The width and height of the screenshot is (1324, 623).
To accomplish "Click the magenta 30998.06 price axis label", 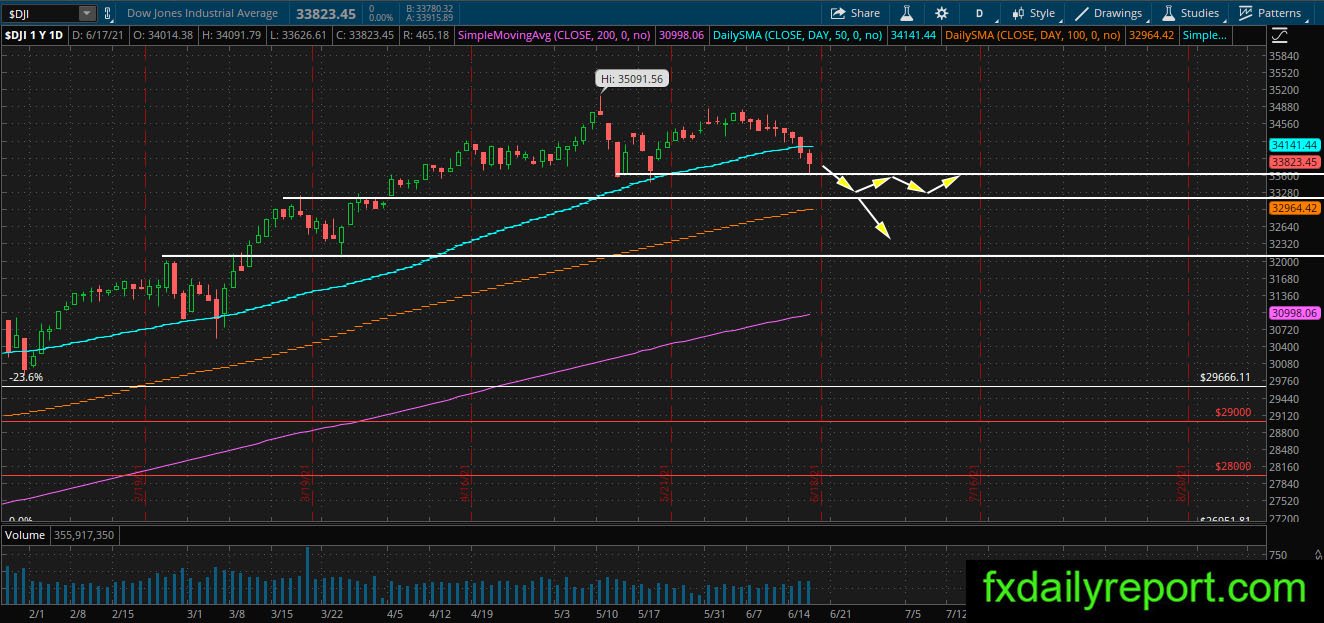I will (x=1294, y=313).
